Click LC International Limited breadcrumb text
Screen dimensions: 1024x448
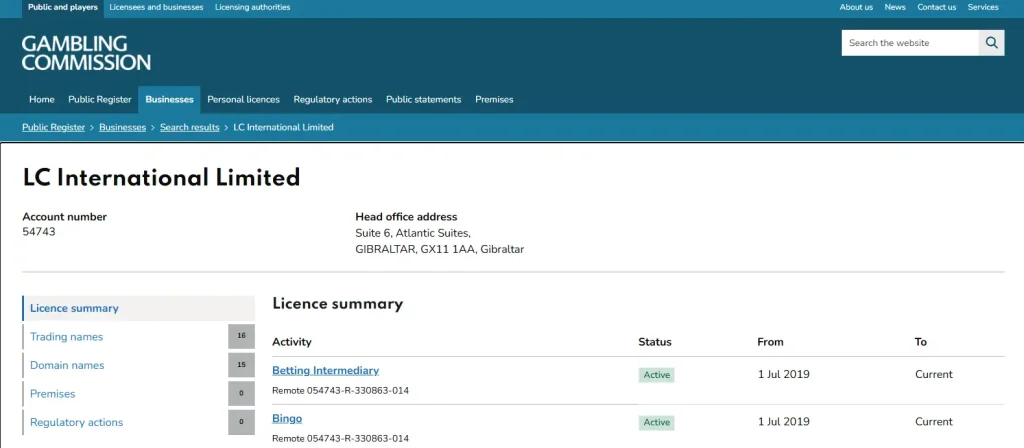(283, 127)
